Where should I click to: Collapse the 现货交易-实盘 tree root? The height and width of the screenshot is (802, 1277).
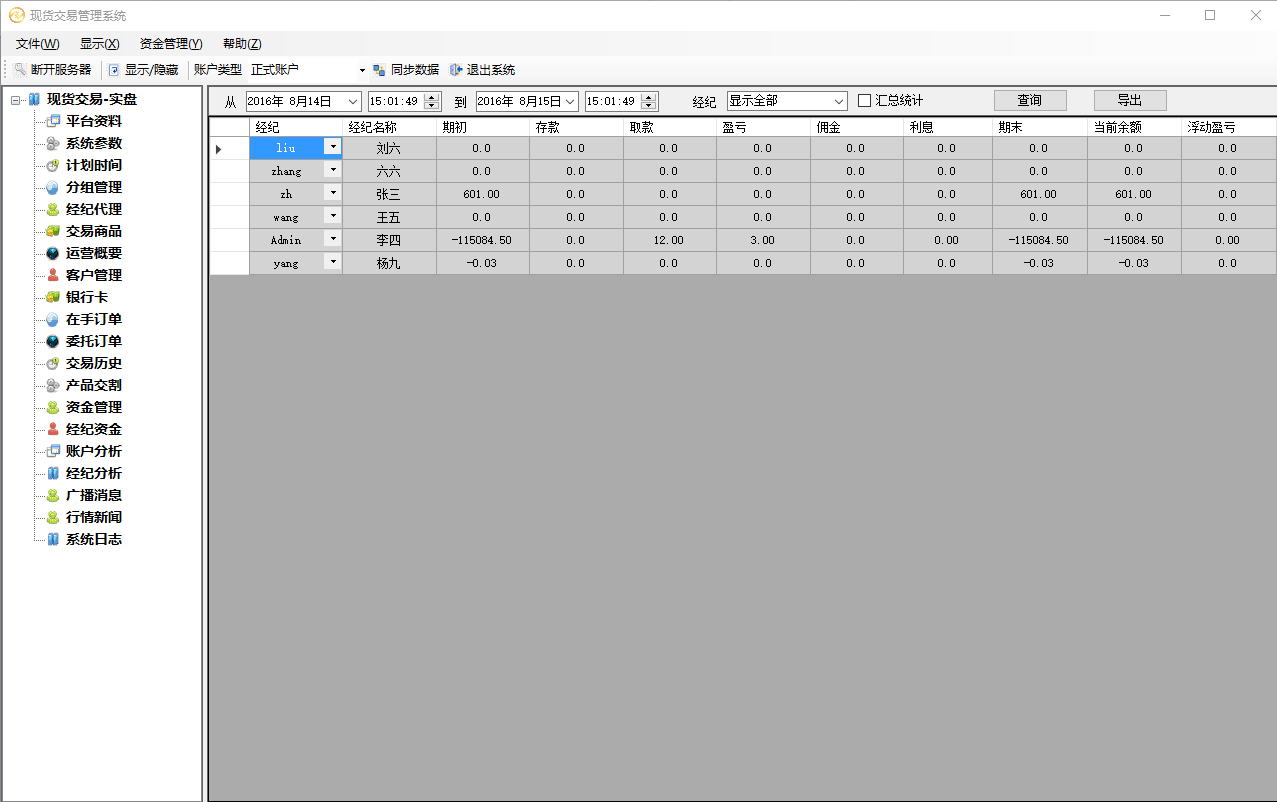click(16, 99)
